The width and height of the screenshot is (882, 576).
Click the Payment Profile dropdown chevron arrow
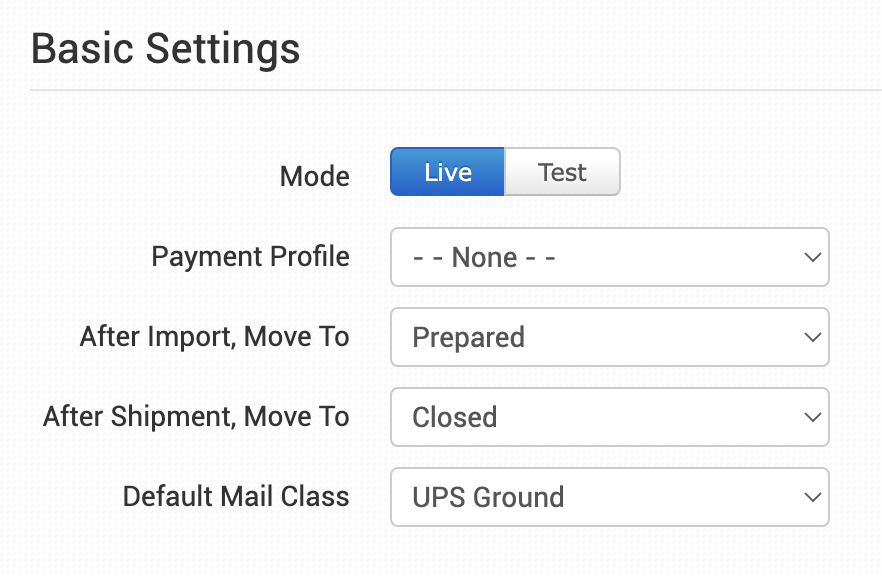click(x=812, y=257)
